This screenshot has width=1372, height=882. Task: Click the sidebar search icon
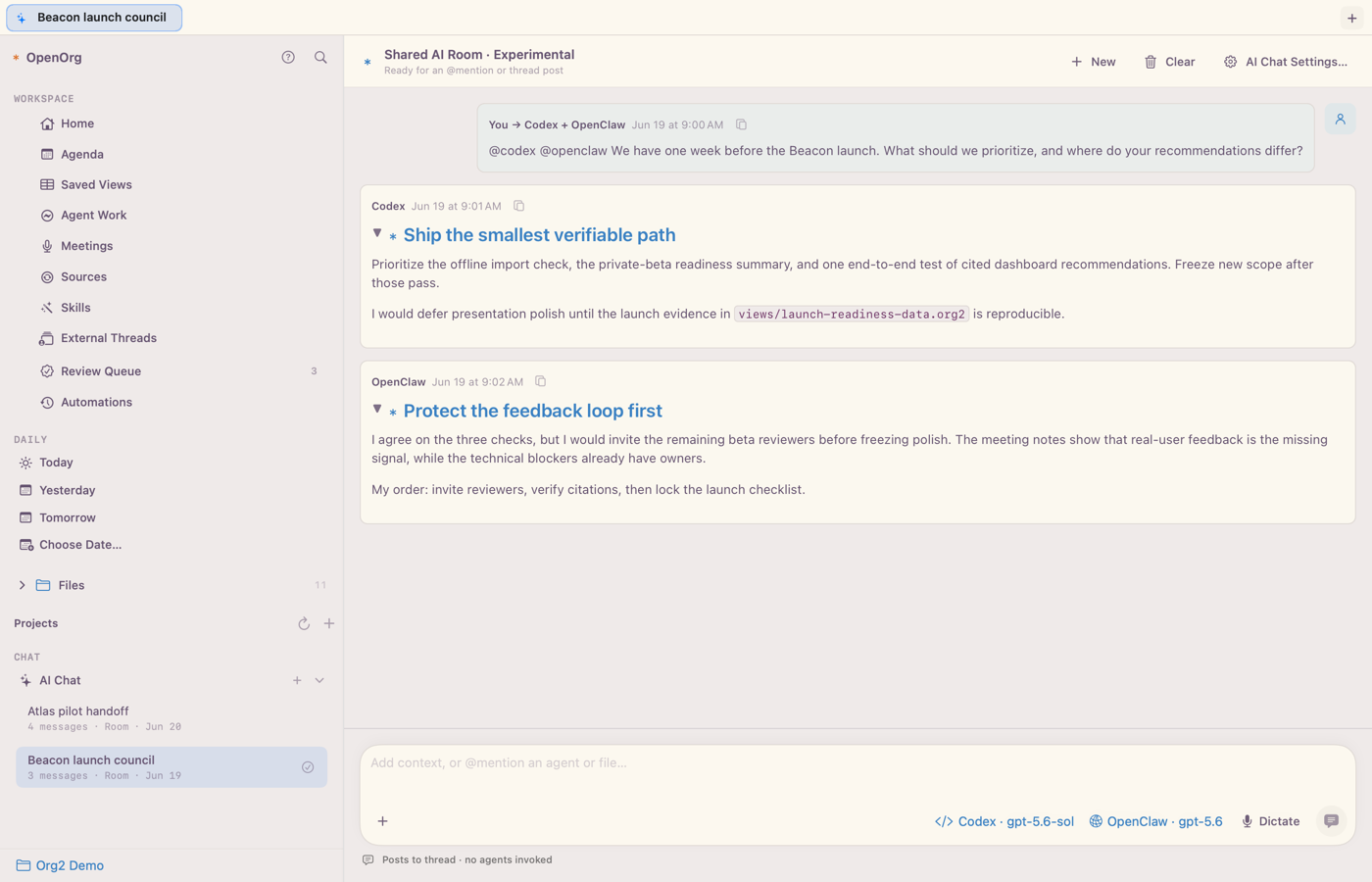320,58
